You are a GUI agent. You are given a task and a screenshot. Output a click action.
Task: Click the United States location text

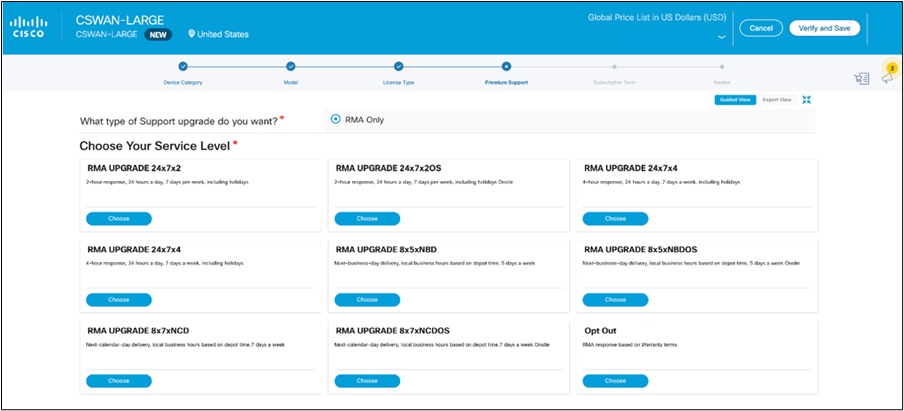[x=223, y=35]
